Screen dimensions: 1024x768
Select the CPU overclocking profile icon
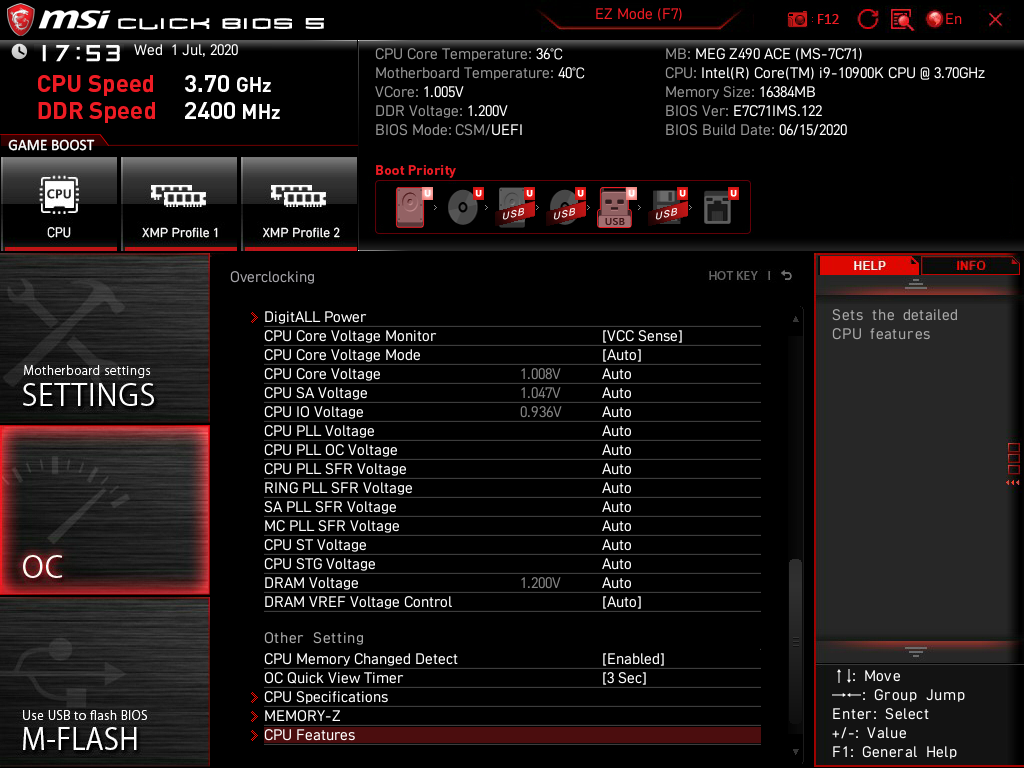[x=59, y=204]
